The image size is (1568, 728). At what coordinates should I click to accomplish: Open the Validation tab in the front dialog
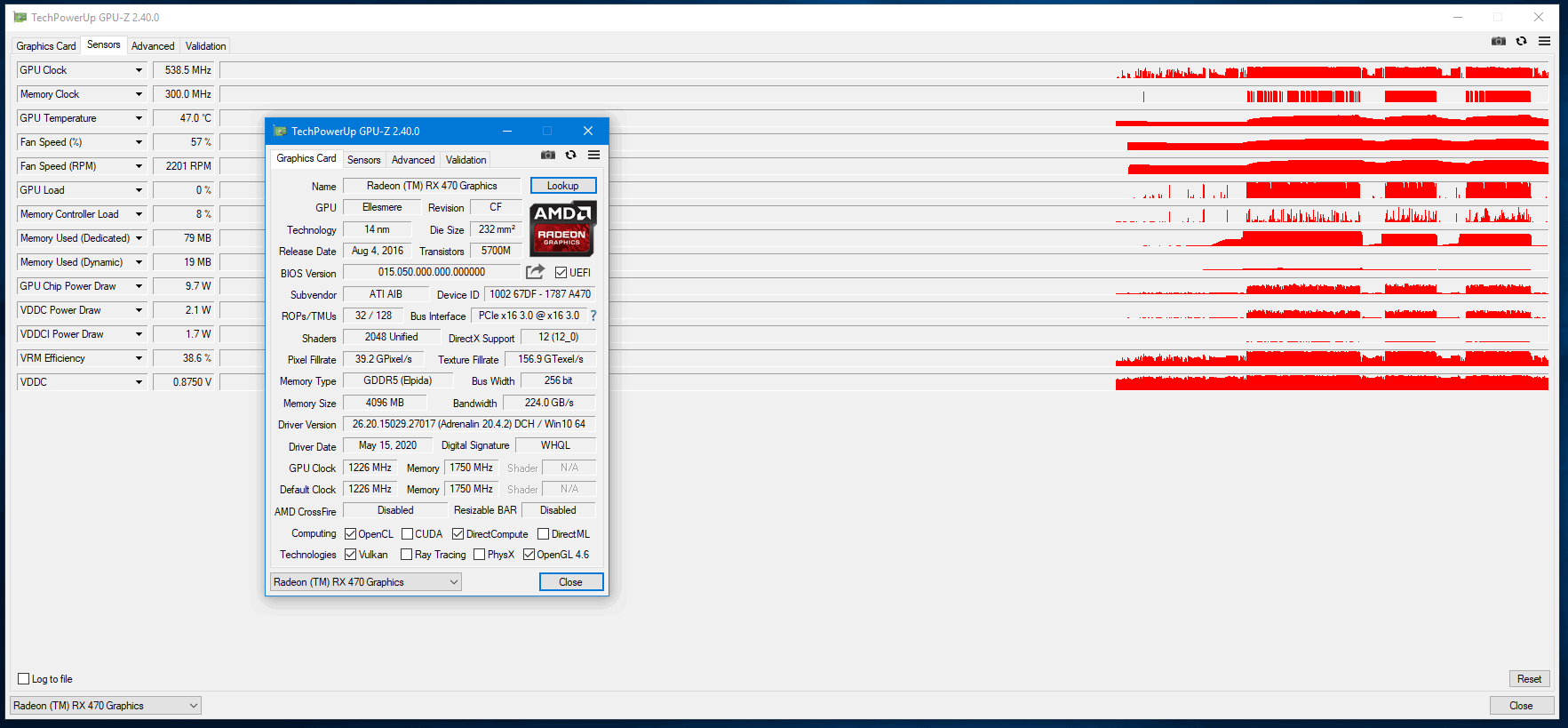click(x=466, y=160)
